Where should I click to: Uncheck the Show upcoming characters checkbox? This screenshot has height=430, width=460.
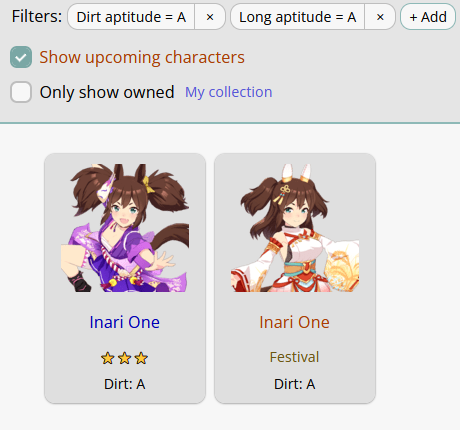coord(21,57)
